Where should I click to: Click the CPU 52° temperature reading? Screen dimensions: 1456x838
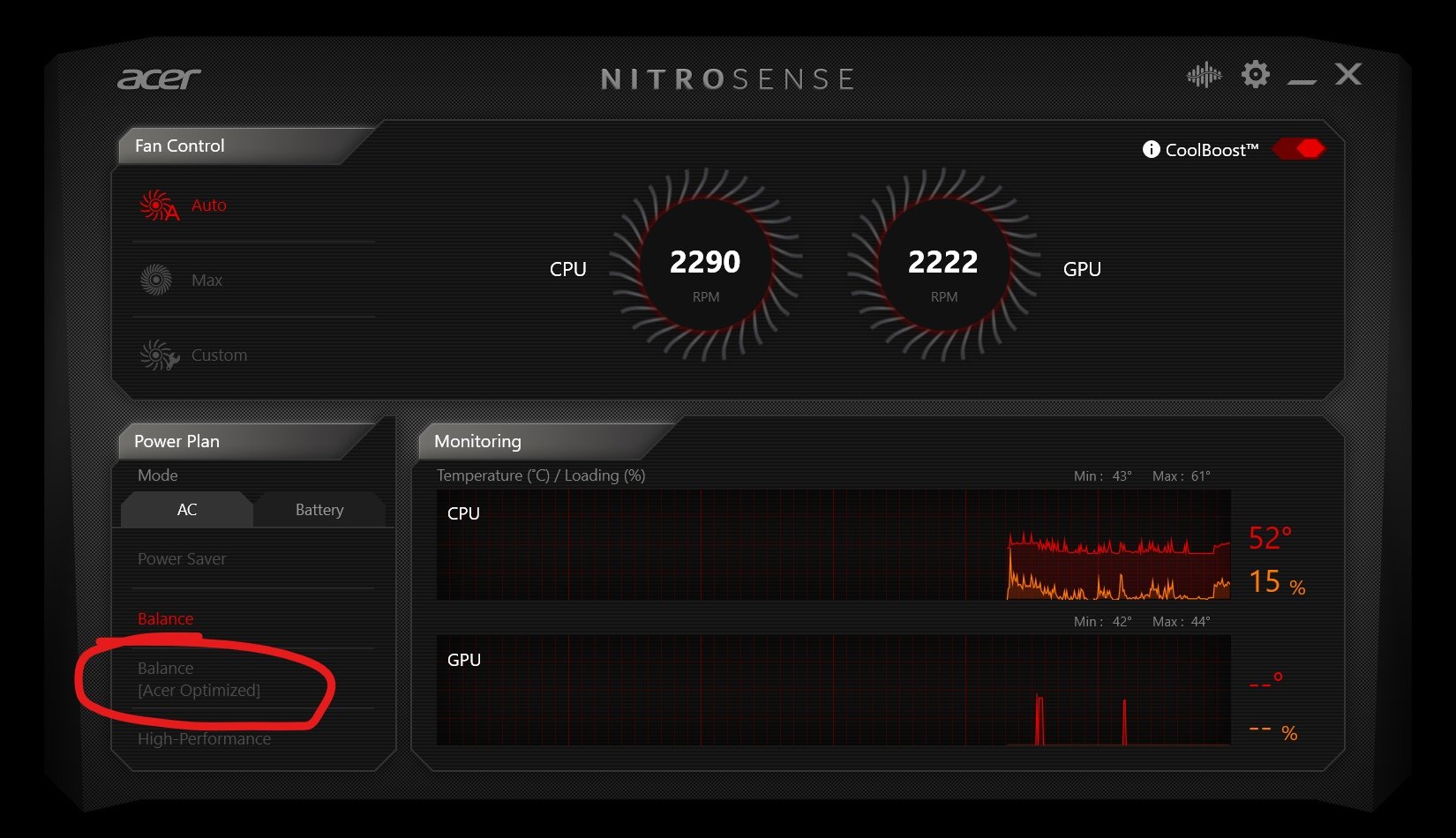coord(1270,538)
